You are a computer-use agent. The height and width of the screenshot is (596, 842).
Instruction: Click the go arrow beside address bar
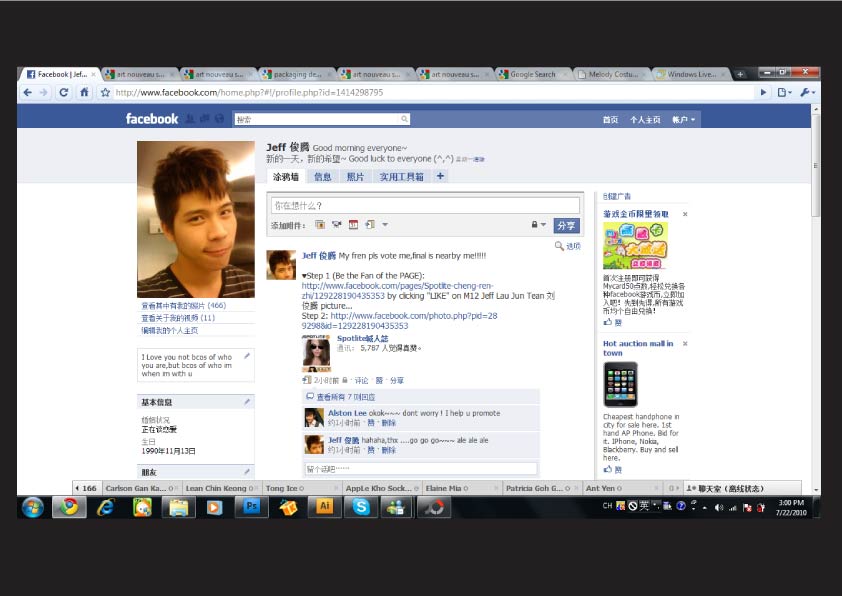point(763,92)
